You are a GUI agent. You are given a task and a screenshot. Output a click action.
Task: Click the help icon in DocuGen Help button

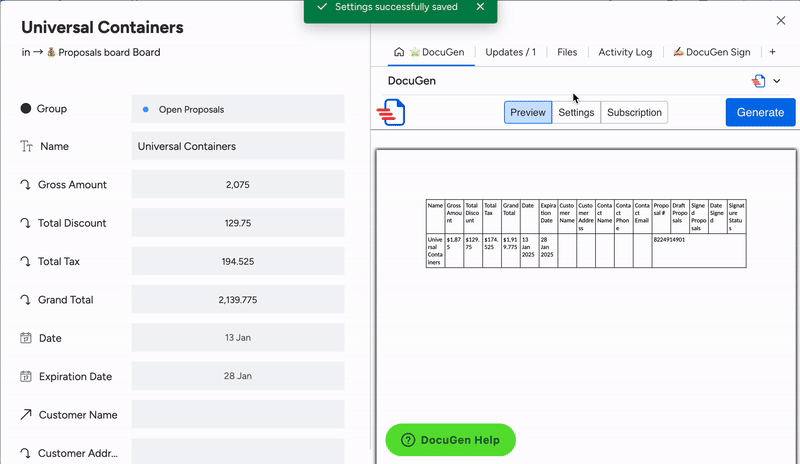pos(408,440)
